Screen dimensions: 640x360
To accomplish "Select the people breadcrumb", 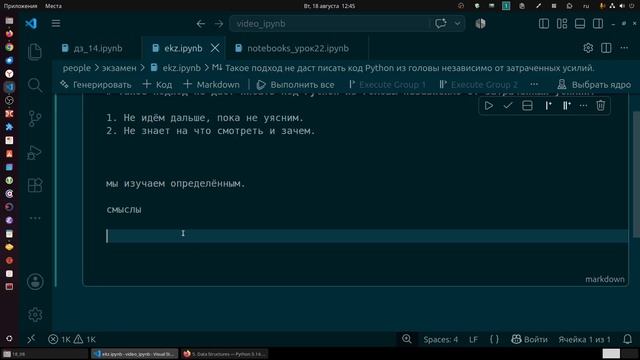I will [x=77, y=68].
